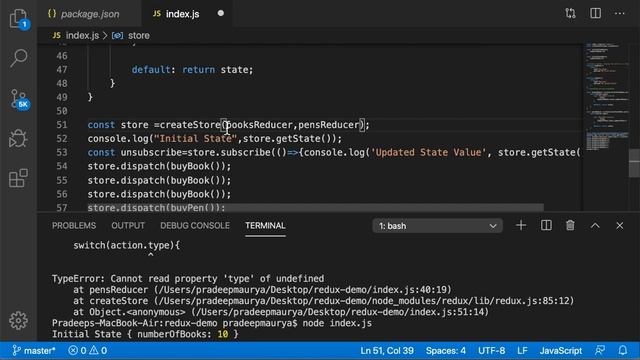Open the Explorer view in activity bar
Viewport: 640px width, 360px height.
[x=18, y=19]
